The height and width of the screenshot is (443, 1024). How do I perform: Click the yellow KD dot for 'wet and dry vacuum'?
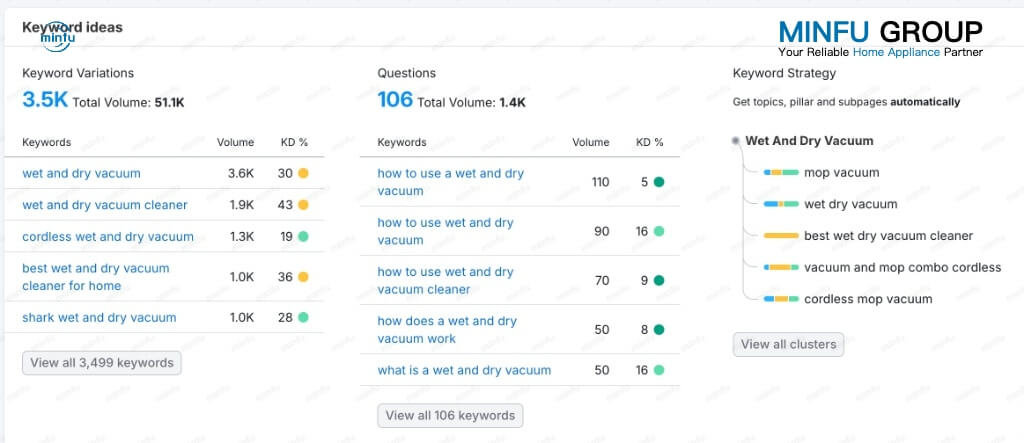[303, 173]
